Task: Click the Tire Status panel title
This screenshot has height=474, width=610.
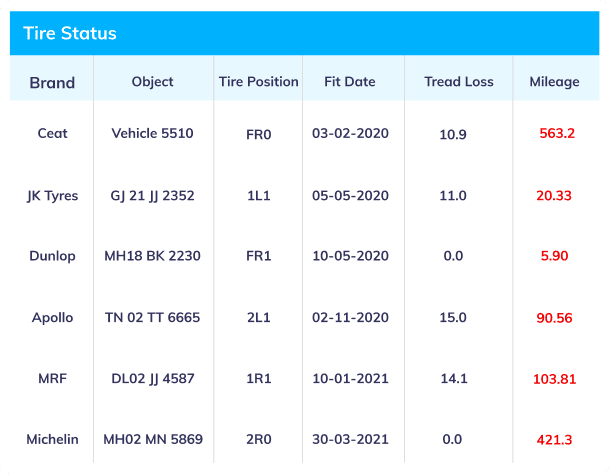Action: (70, 33)
